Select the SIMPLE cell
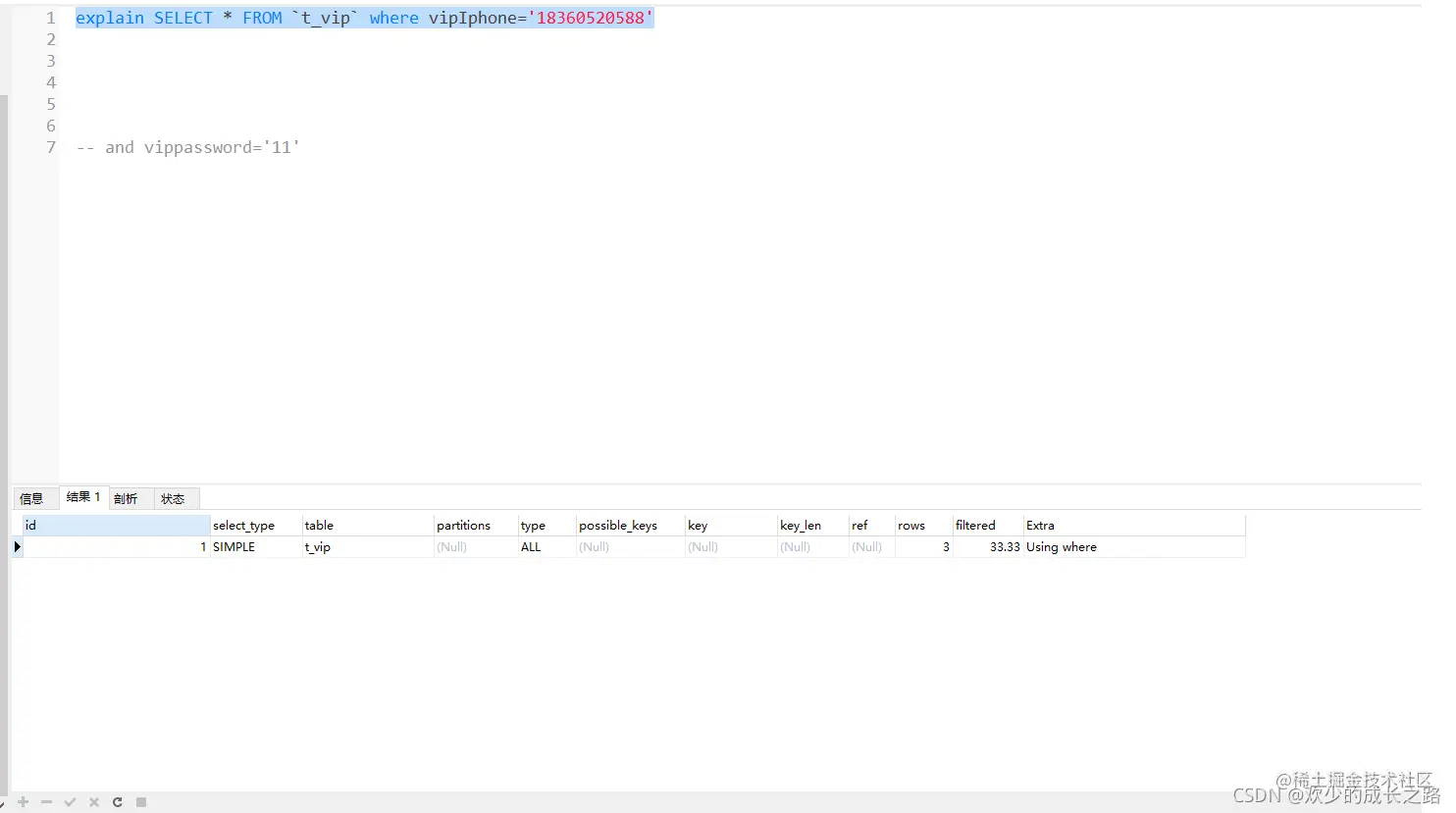This screenshot has width=1456, height=813. click(x=256, y=547)
